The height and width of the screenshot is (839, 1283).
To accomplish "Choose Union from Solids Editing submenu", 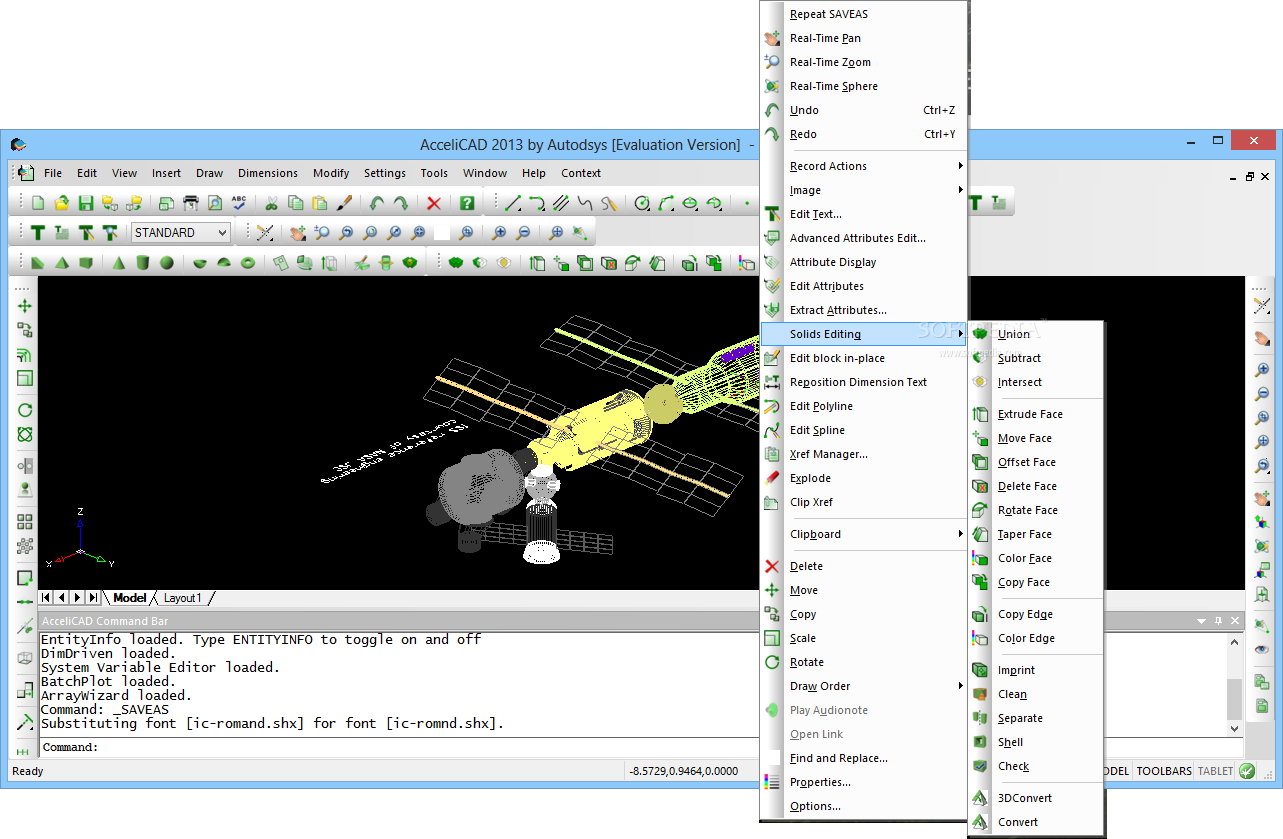I will click(x=1035, y=334).
